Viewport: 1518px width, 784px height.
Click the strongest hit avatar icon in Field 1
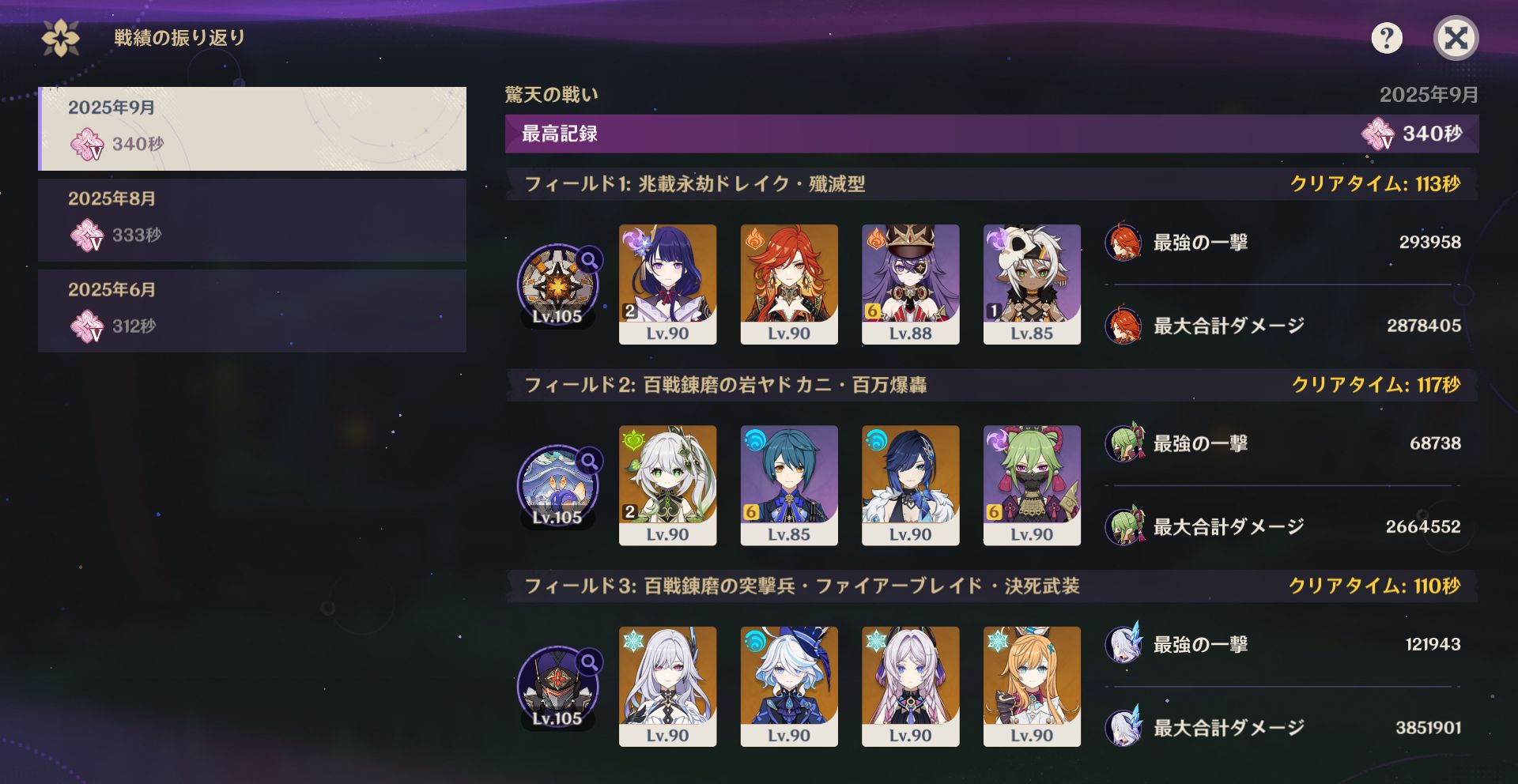(1123, 243)
